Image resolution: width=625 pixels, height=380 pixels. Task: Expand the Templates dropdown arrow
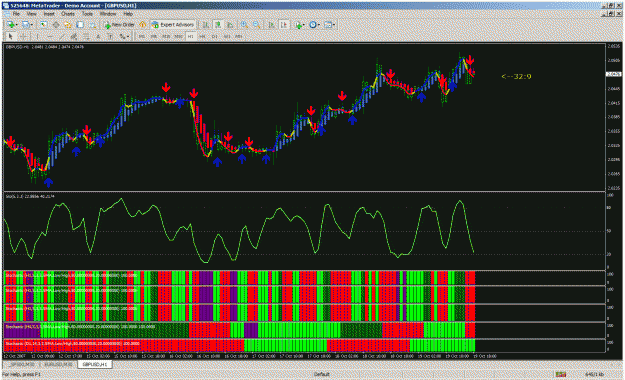[334, 25]
